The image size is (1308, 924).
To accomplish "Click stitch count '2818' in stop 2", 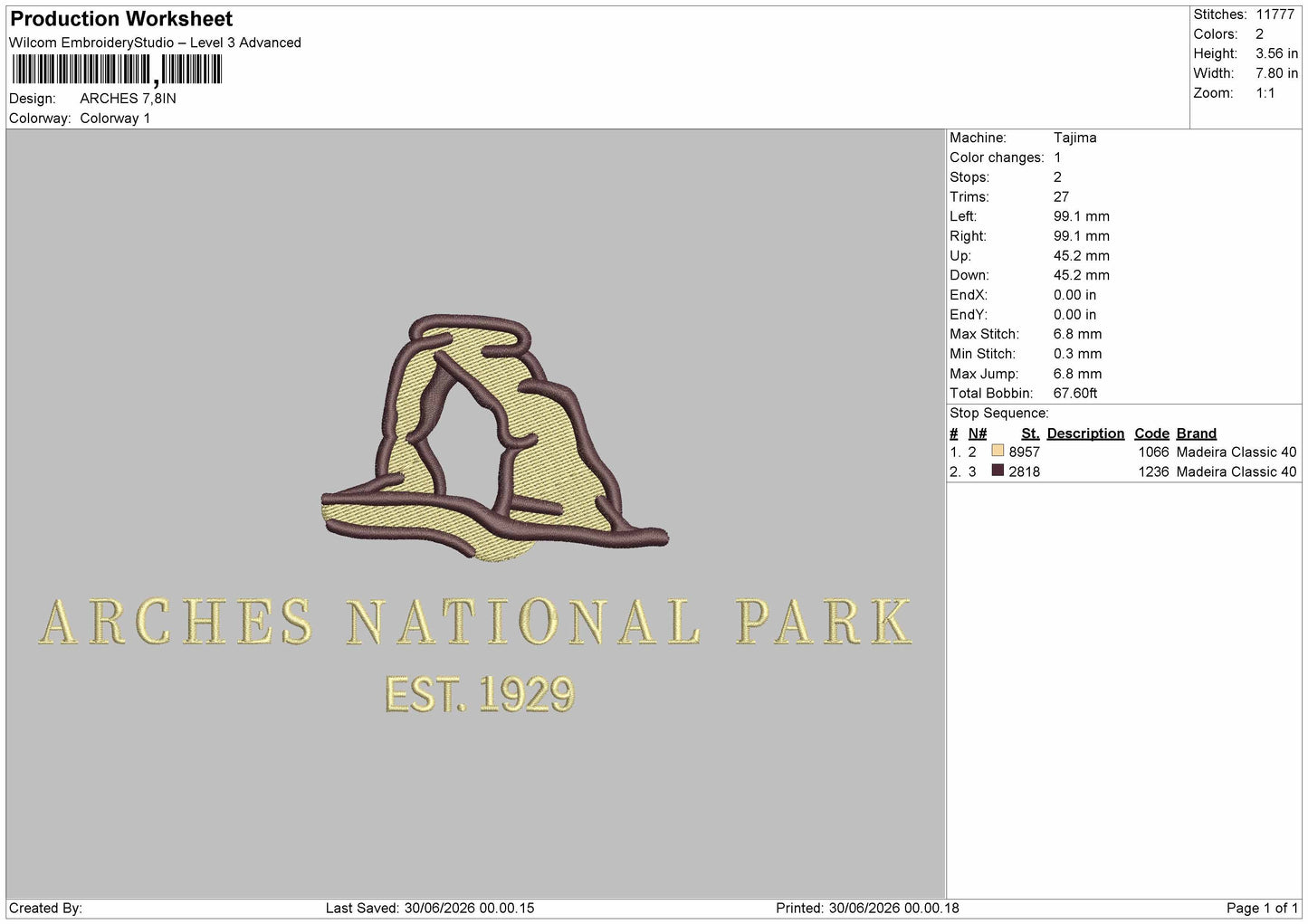I will pos(1024,472).
